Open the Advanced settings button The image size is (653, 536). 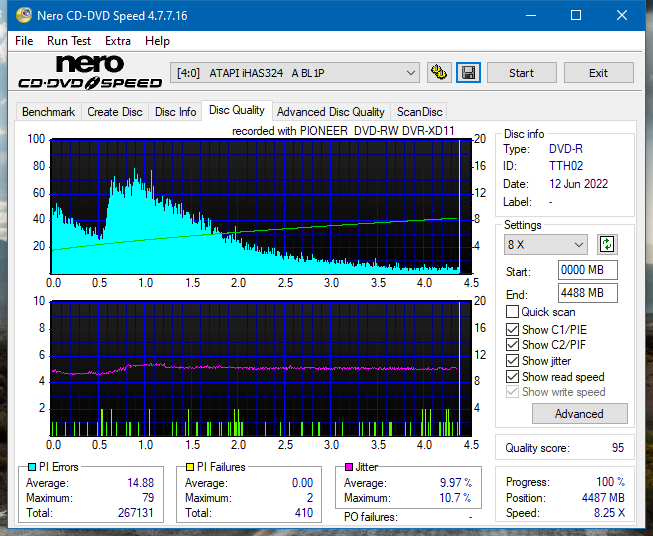[579, 414]
